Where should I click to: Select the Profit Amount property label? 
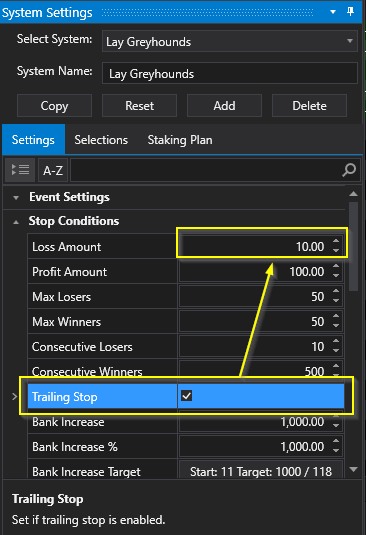click(x=69, y=272)
